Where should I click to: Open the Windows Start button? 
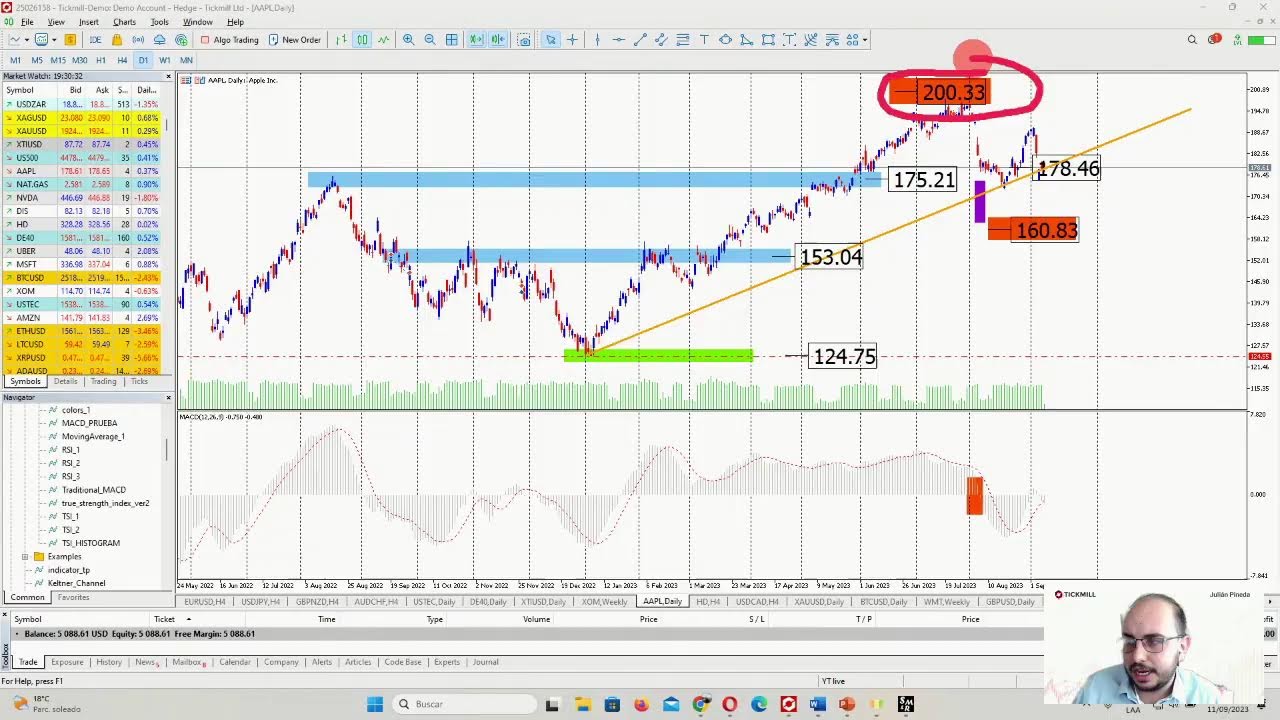point(375,704)
